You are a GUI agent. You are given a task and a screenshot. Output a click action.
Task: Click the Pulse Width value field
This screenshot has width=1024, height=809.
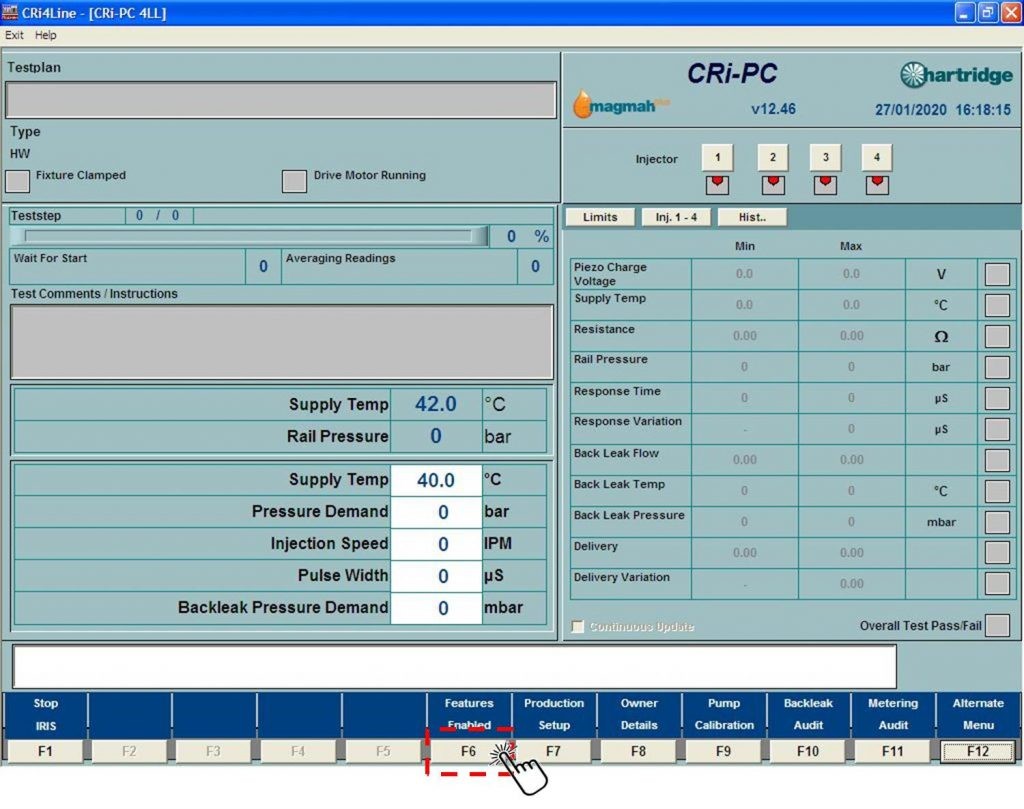(436, 576)
